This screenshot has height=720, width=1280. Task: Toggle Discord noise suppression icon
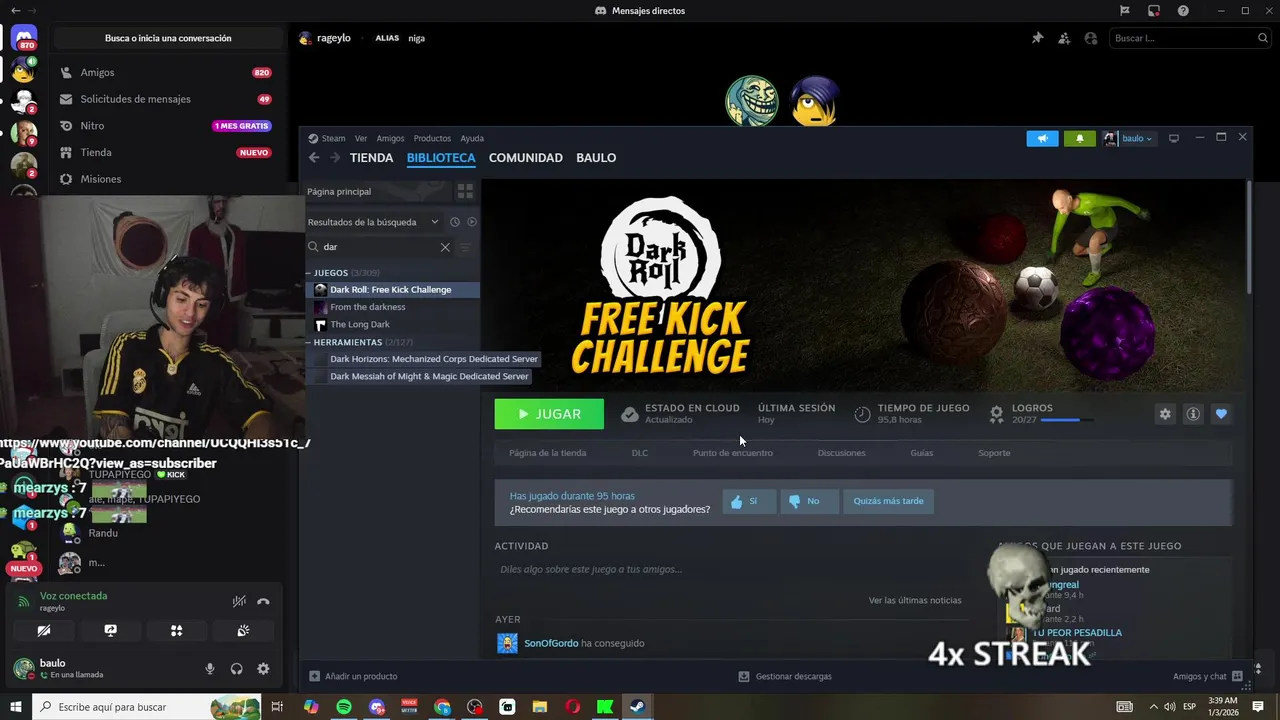pyautogui.click(x=239, y=601)
